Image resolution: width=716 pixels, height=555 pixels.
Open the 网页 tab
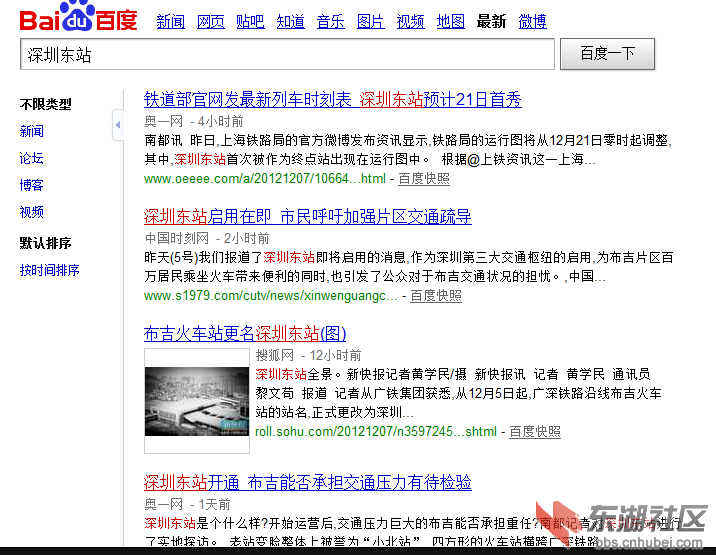(x=211, y=21)
